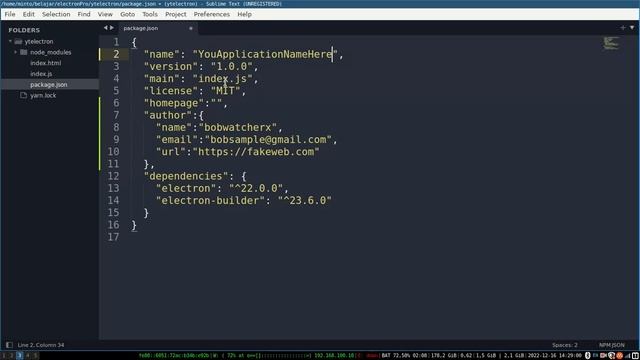The height and width of the screenshot is (360, 640).
Task: Select the ytelectron root folder
Action: click(x=39, y=41)
